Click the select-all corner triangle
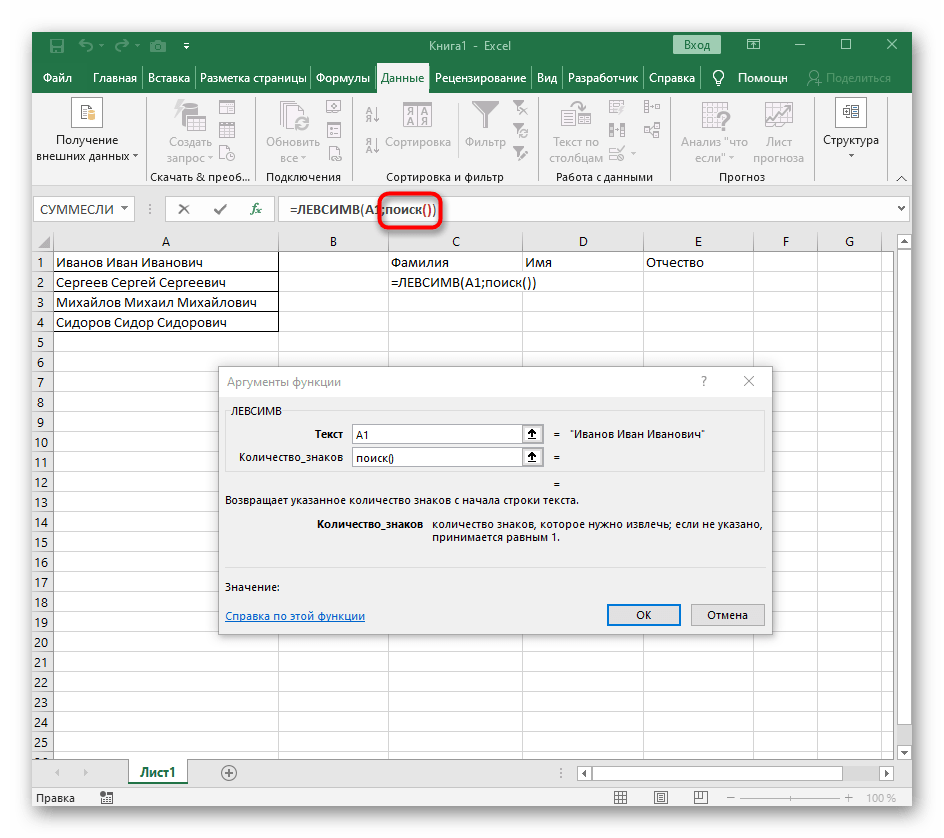 pyautogui.click(x=43, y=242)
